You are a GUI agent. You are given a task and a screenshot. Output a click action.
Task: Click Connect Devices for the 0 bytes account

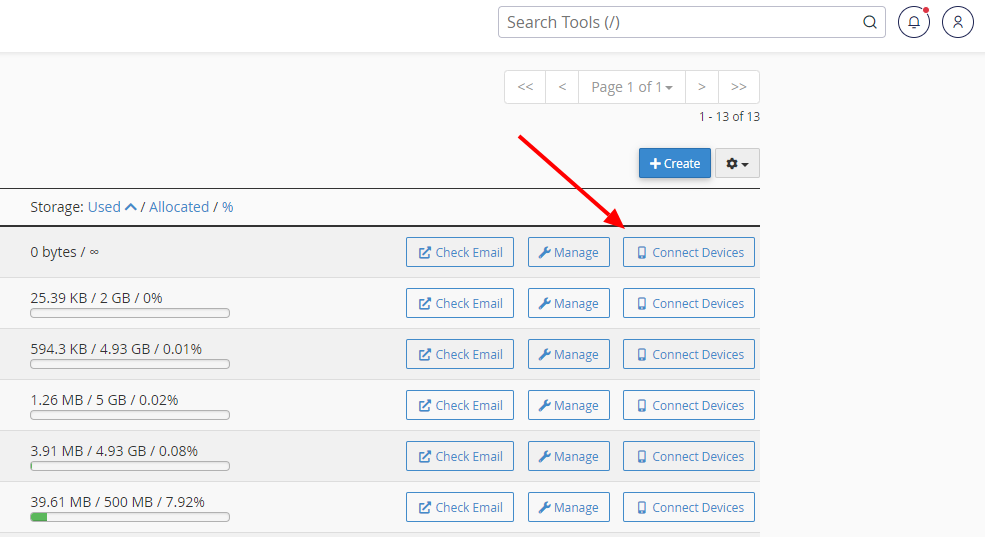688,252
